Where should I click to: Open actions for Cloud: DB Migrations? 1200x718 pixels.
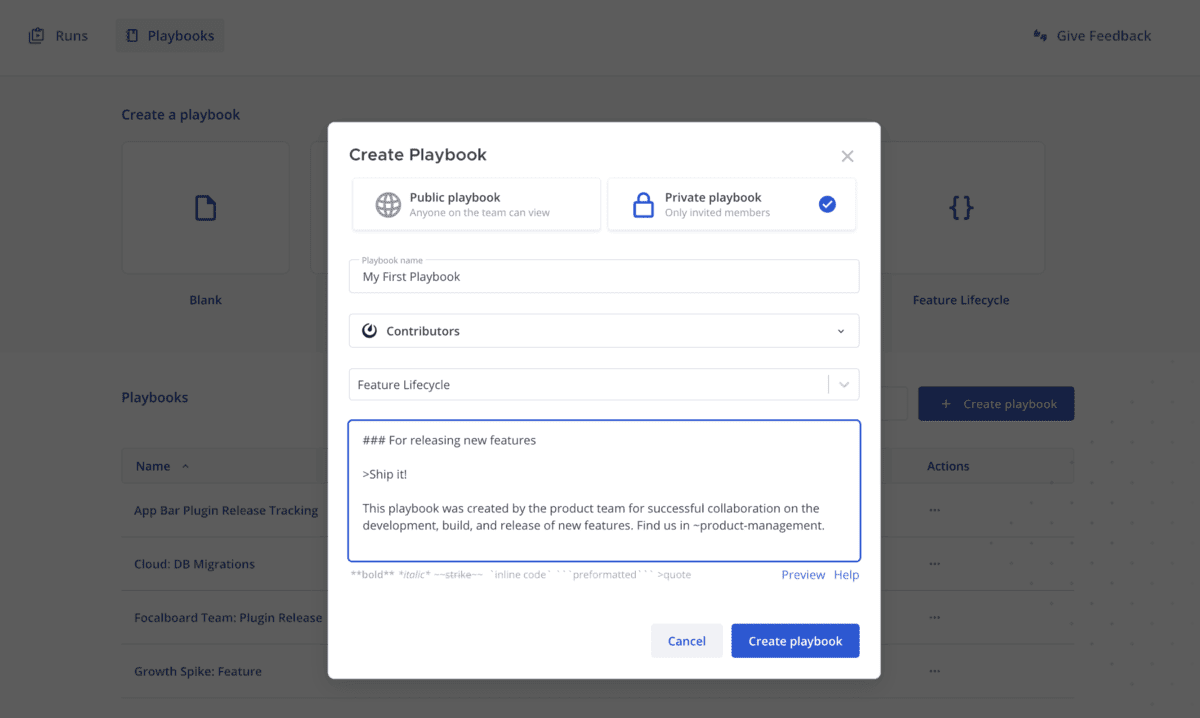coord(934,563)
